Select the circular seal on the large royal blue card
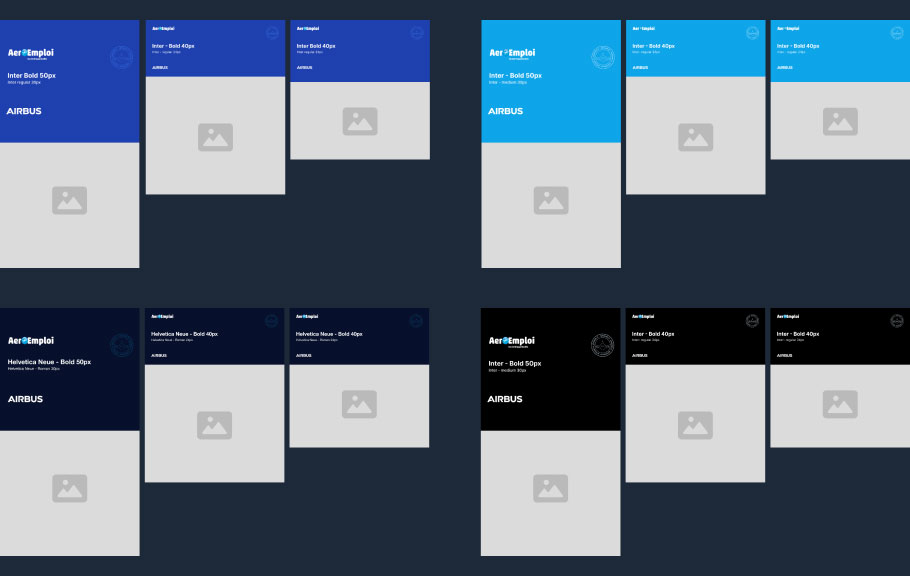 [121, 57]
